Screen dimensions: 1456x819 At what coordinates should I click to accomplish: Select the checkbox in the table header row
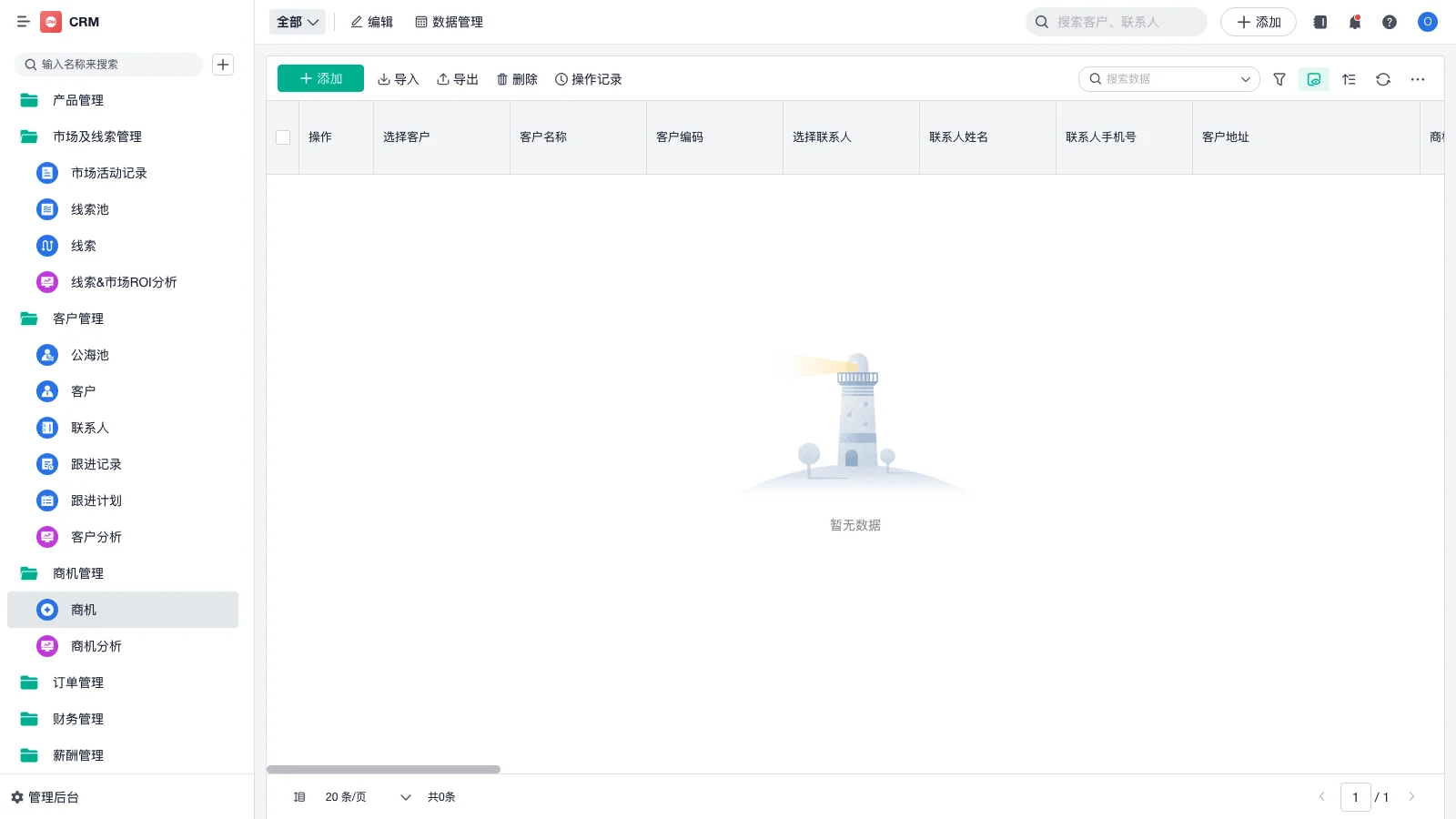click(283, 136)
